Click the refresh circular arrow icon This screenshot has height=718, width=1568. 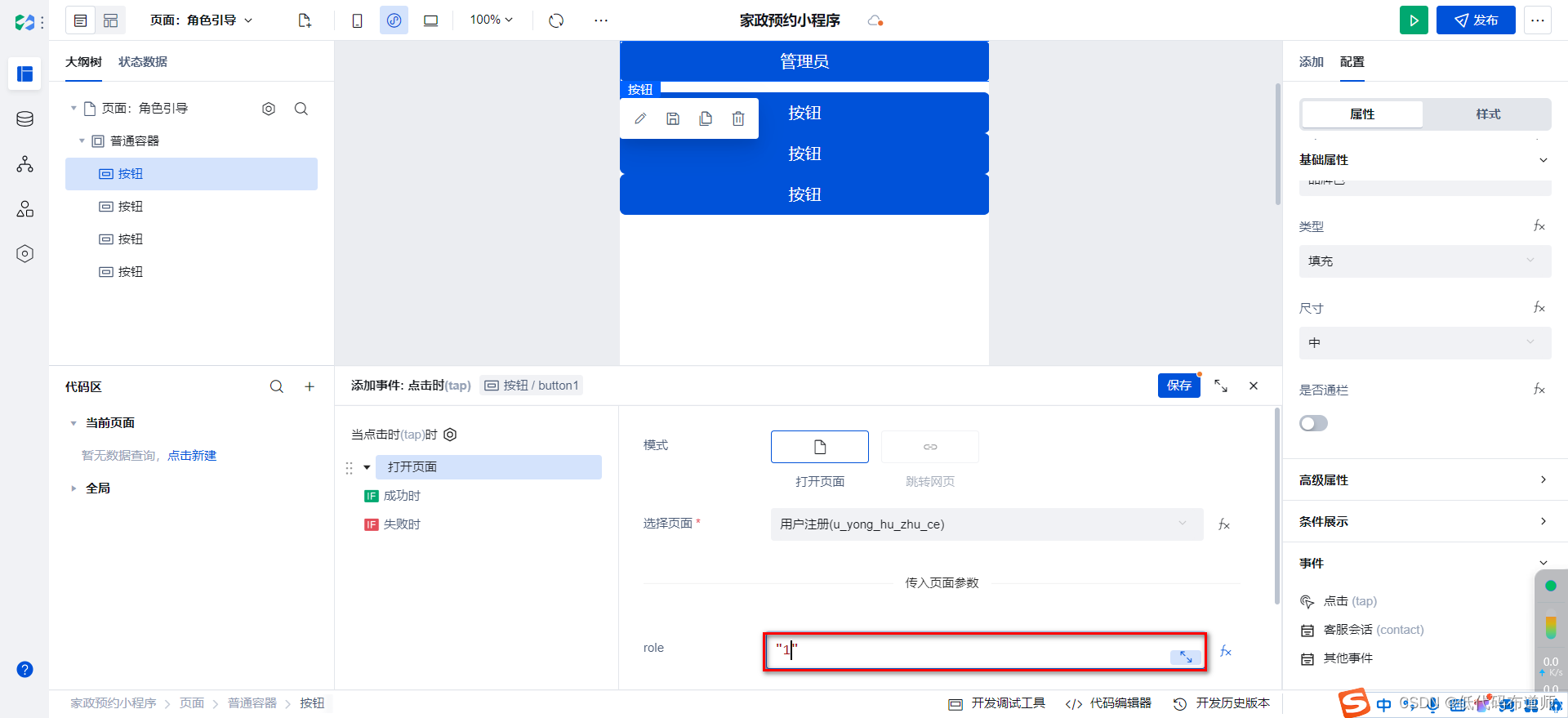556,20
